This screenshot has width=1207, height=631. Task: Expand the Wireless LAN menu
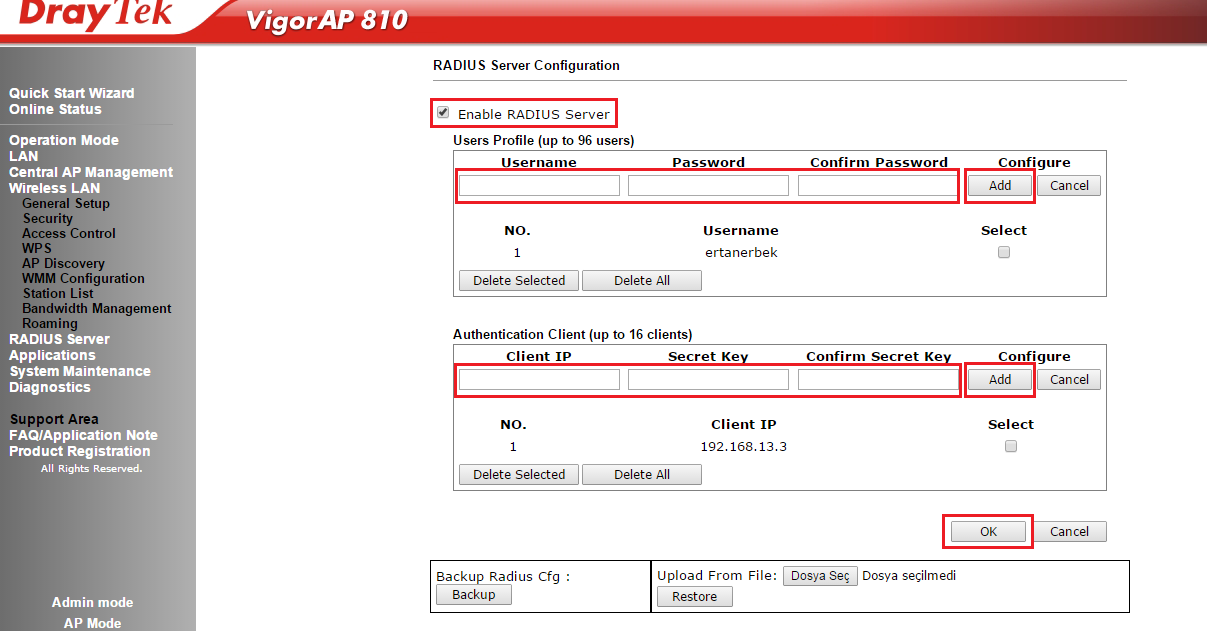(x=54, y=188)
